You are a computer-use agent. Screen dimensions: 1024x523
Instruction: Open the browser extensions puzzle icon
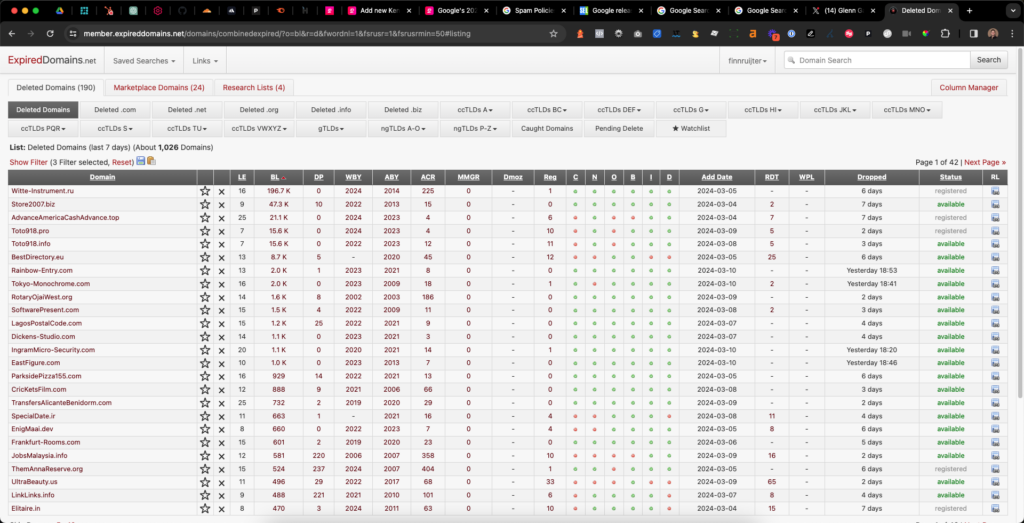tap(945, 34)
